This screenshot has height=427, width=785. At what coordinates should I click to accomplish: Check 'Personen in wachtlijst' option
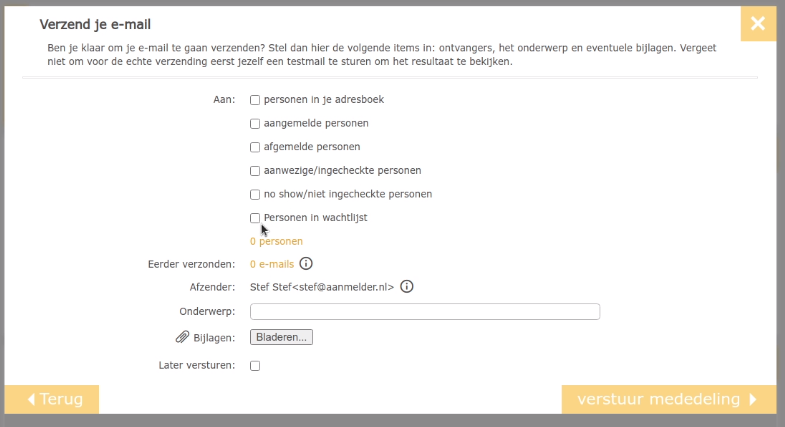(x=255, y=218)
